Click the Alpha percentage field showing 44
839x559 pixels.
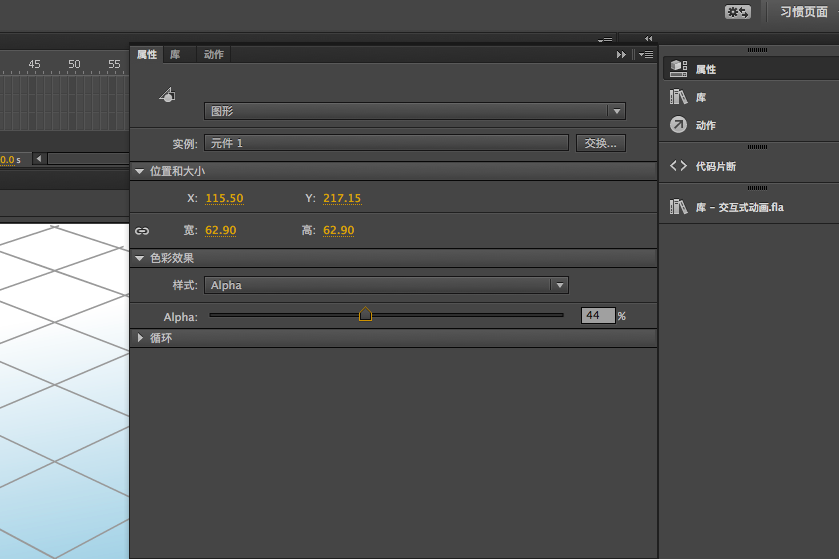coord(598,316)
